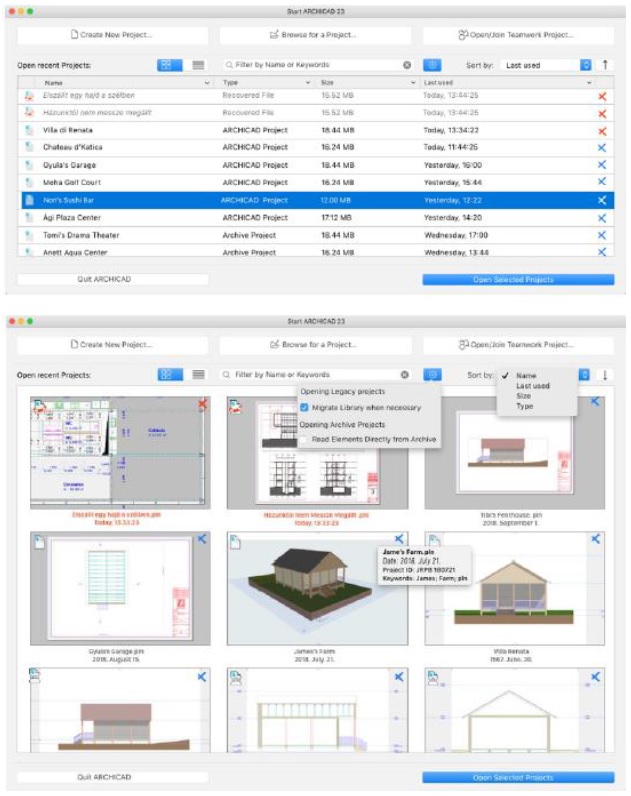Select thumbnail view toggle in thumbnail-view window

point(170,375)
